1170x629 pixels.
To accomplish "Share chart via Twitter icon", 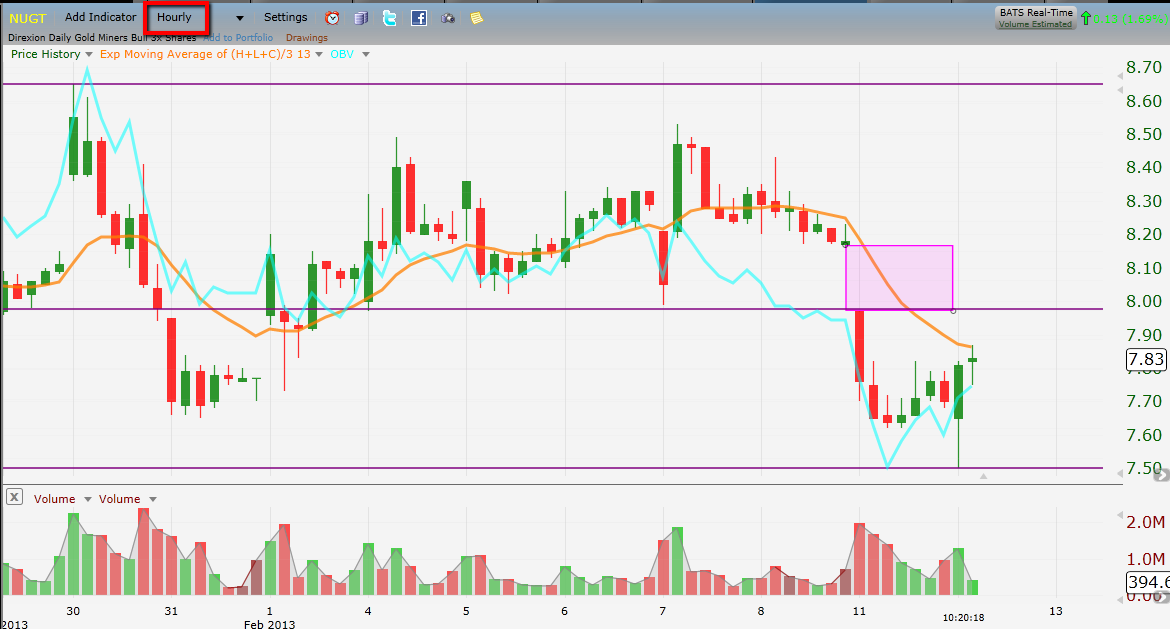I will click(390, 18).
